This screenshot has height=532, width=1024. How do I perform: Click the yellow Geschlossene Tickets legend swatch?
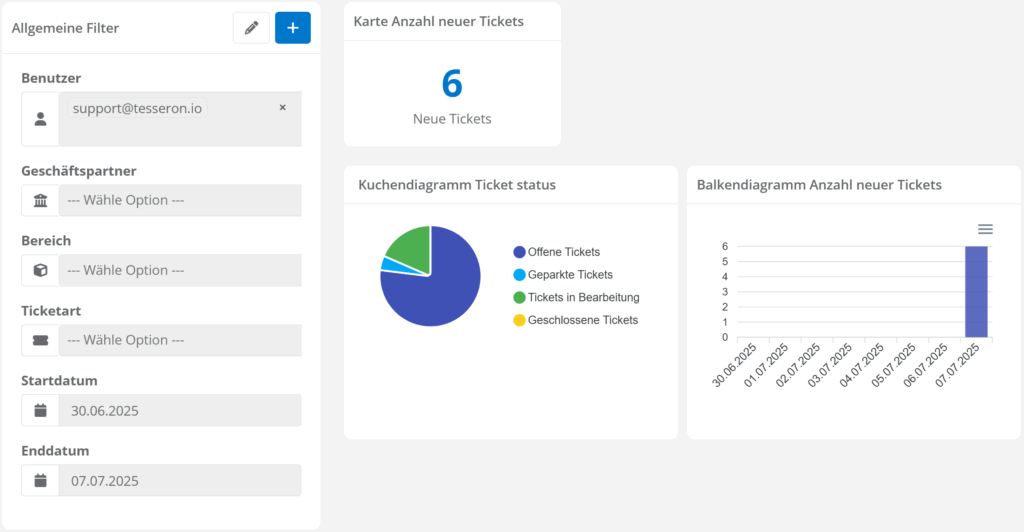[x=519, y=320]
